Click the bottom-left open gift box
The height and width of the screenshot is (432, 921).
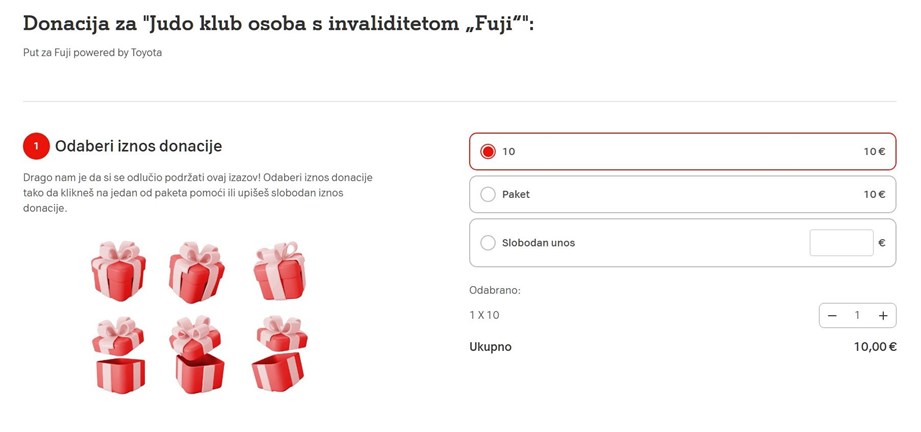pos(119,355)
